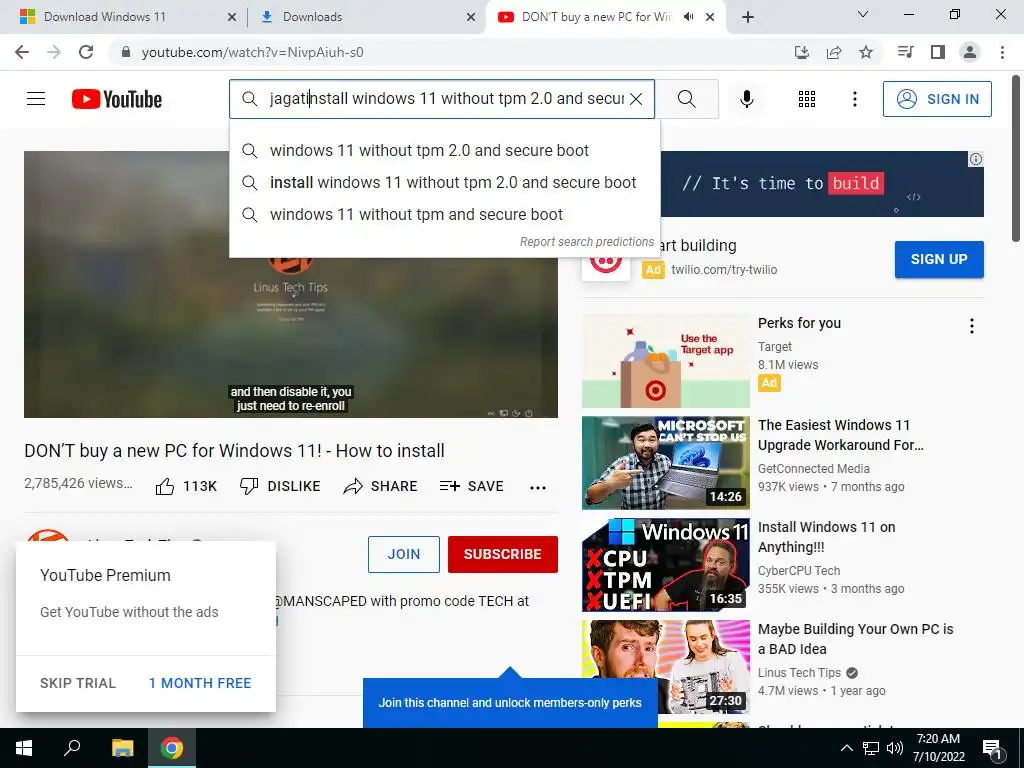Image resolution: width=1024 pixels, height=768 pixels.
Task: Click Chrome icon in taskbar
Action: 172,748
